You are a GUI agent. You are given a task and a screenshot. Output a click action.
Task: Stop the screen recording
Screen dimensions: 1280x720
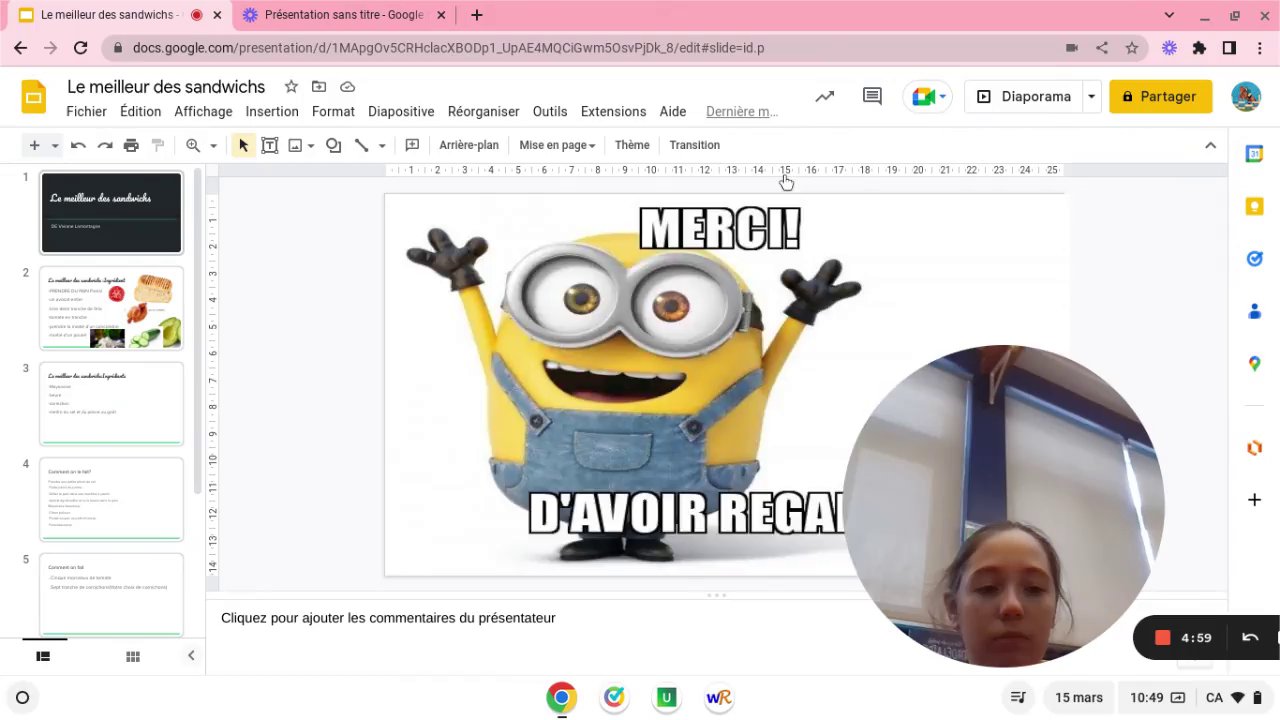(1162, 637)
